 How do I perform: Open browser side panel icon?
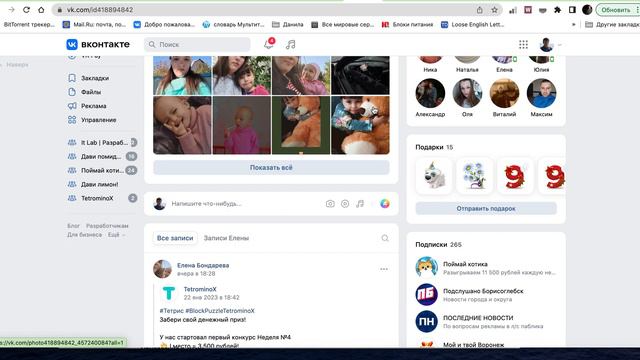point(572,10)
